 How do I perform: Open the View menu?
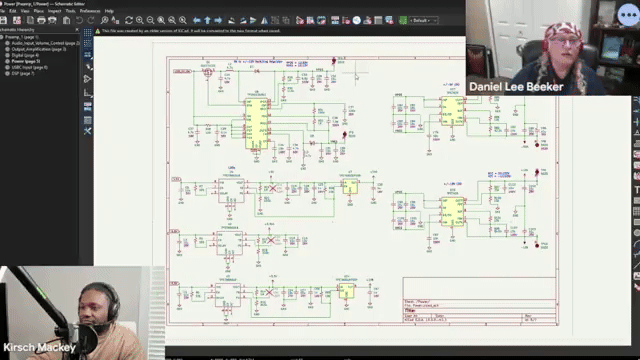[x=25, y=11]
